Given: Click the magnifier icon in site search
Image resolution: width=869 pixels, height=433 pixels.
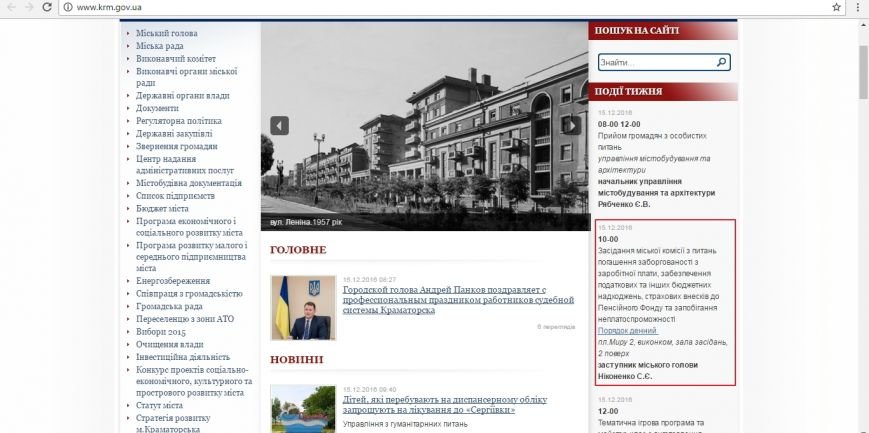Looking at the screenshot, I should [721, 62].
